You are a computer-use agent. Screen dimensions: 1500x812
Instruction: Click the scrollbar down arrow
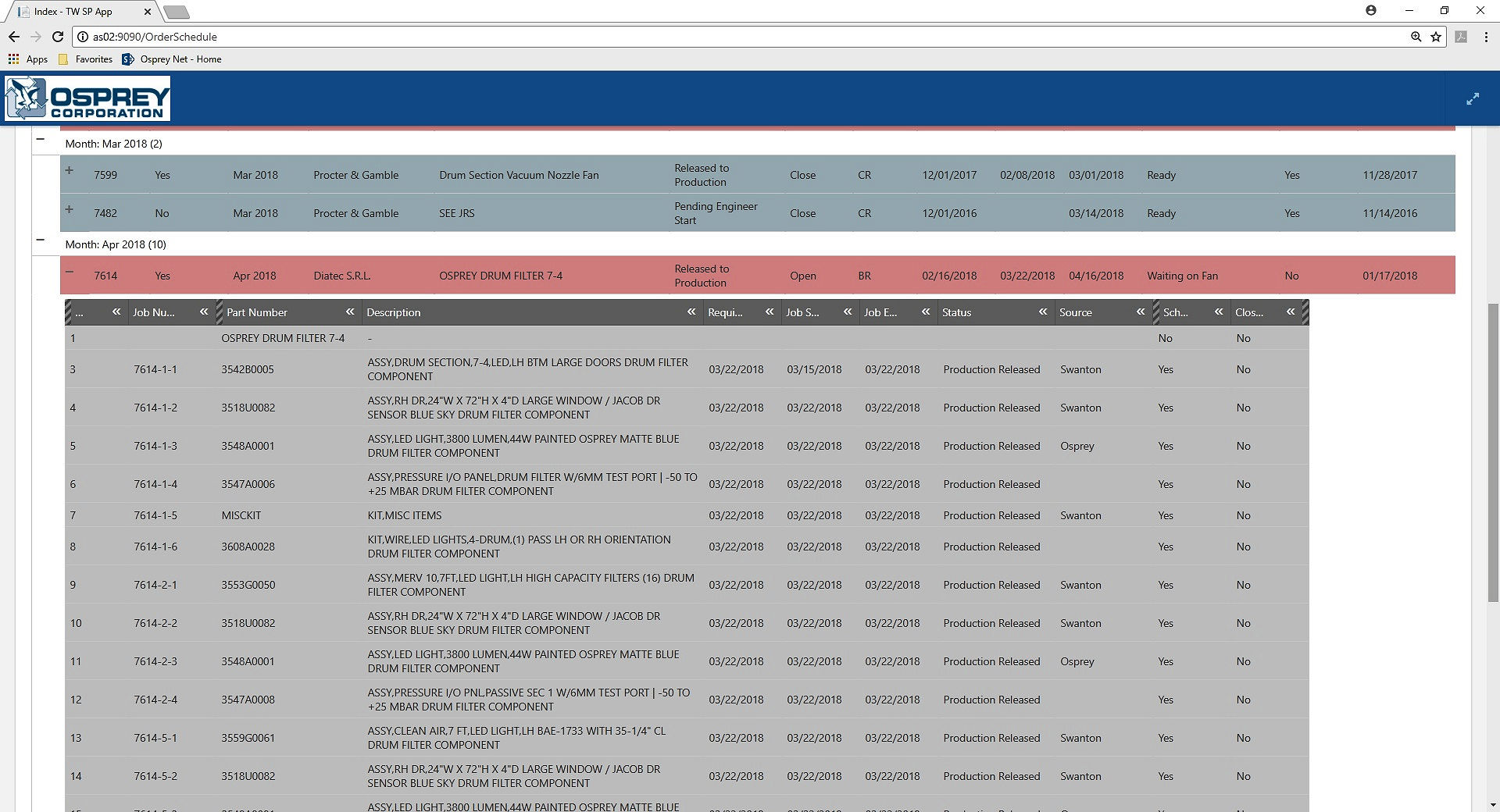1493,805
